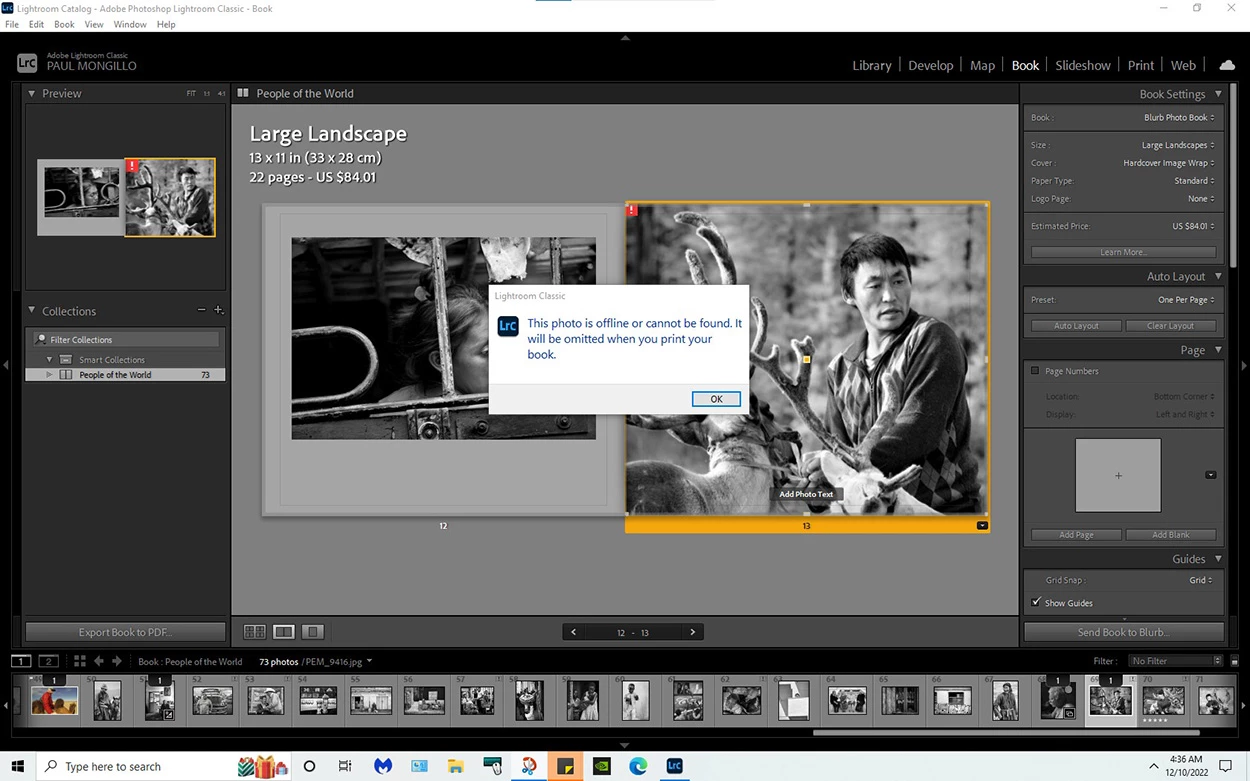Screen dimensions: 1250x781
Task: Open Lightroom Classic in the taskbar
Action: pyautogui.click(x=674, y=766)
